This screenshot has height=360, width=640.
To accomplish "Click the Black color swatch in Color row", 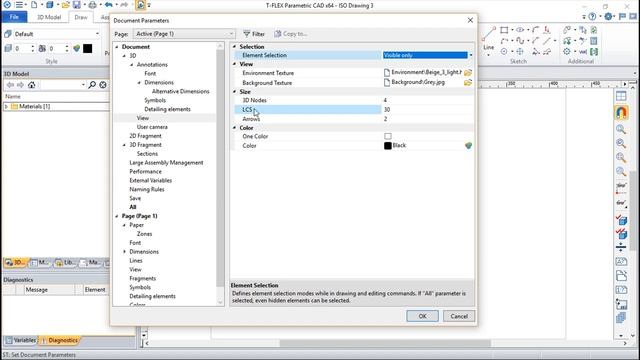I will pos(388,145).
